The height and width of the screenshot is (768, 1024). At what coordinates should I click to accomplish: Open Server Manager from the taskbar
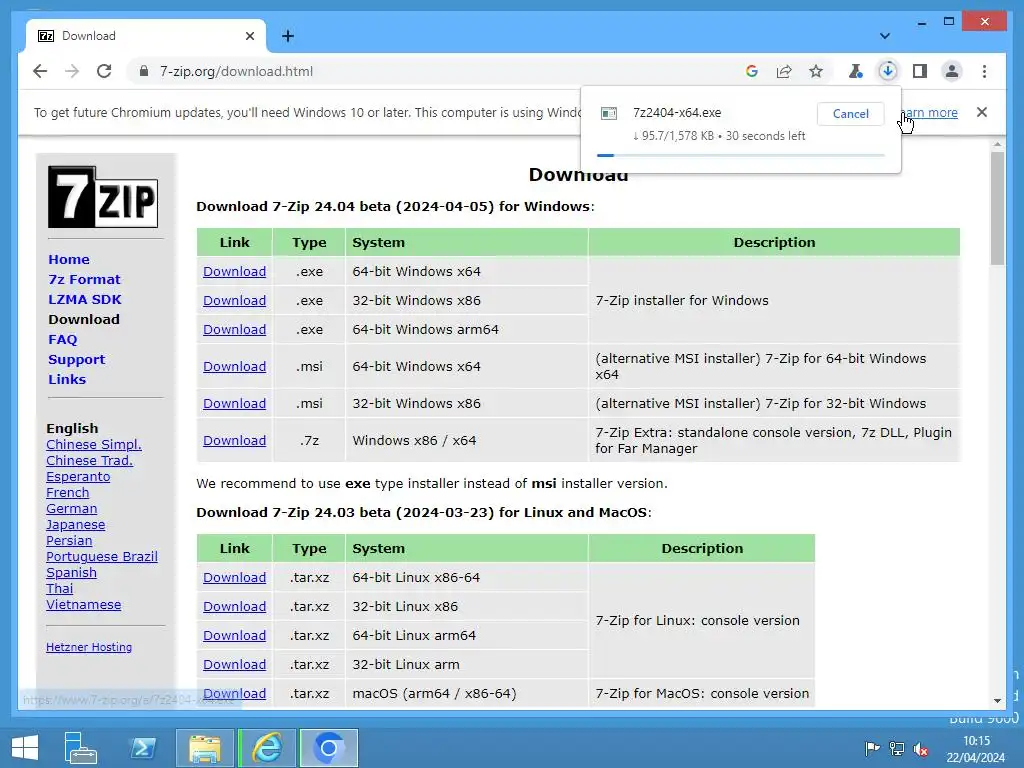[80, 748]
